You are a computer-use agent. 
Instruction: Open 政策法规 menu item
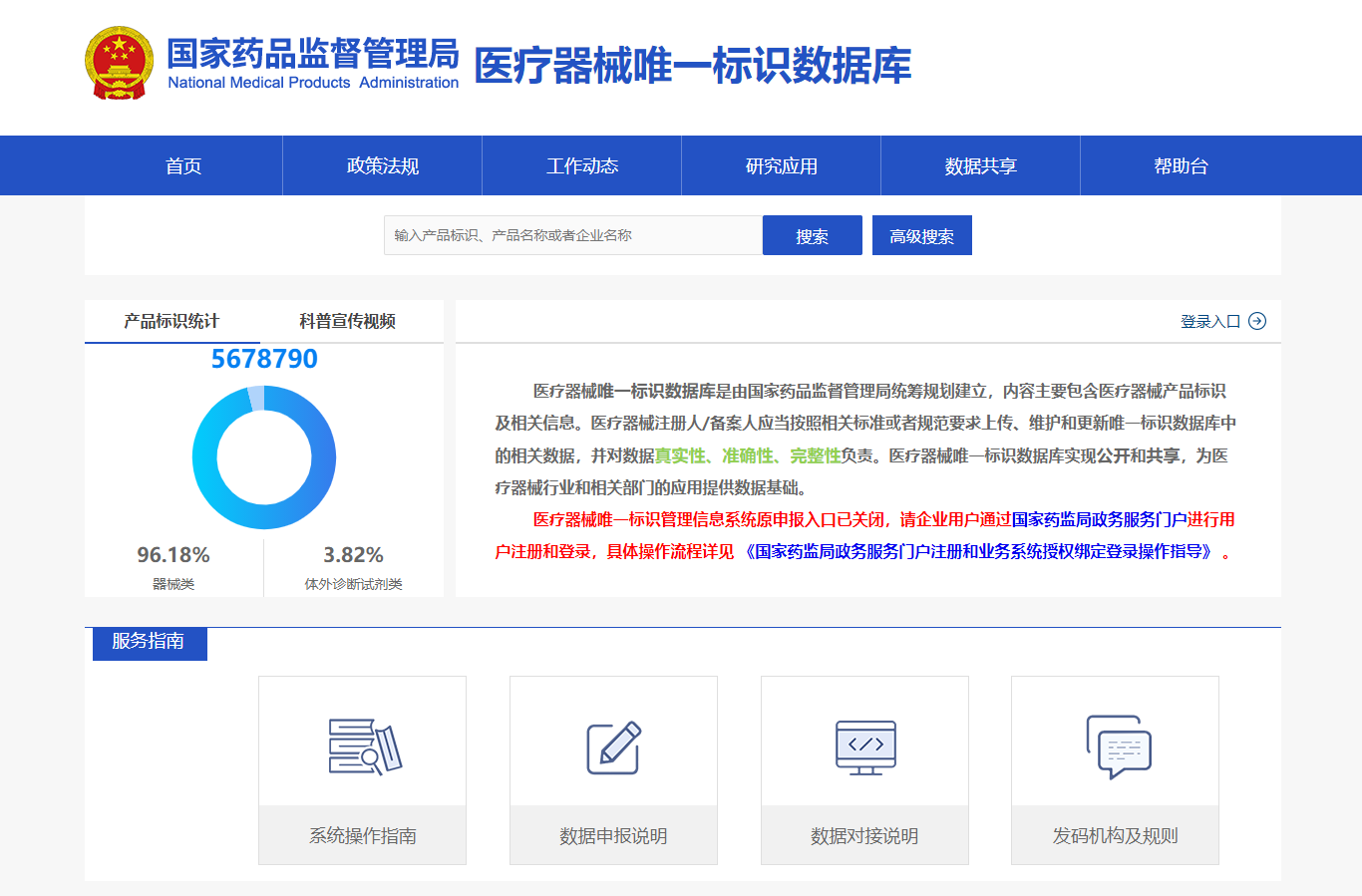click(383, 165)
